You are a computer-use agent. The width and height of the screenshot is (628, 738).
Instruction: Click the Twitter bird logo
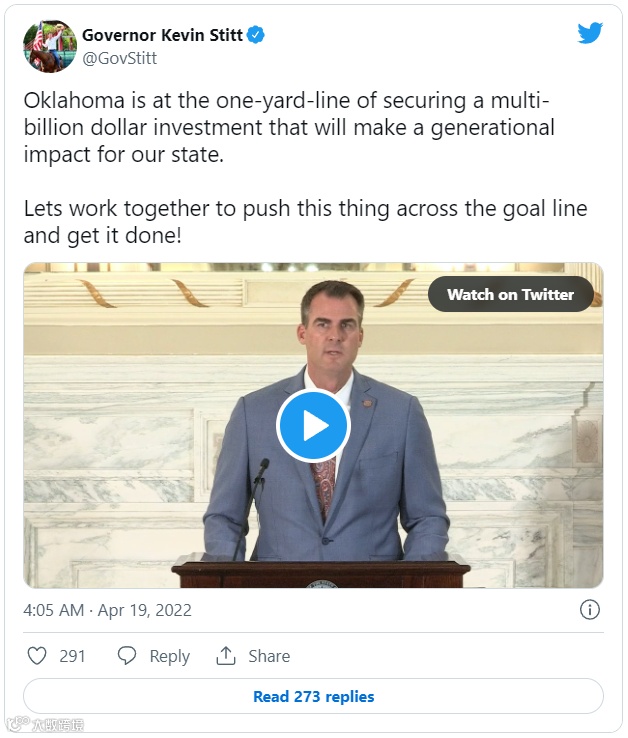click(x=590, y=33)
